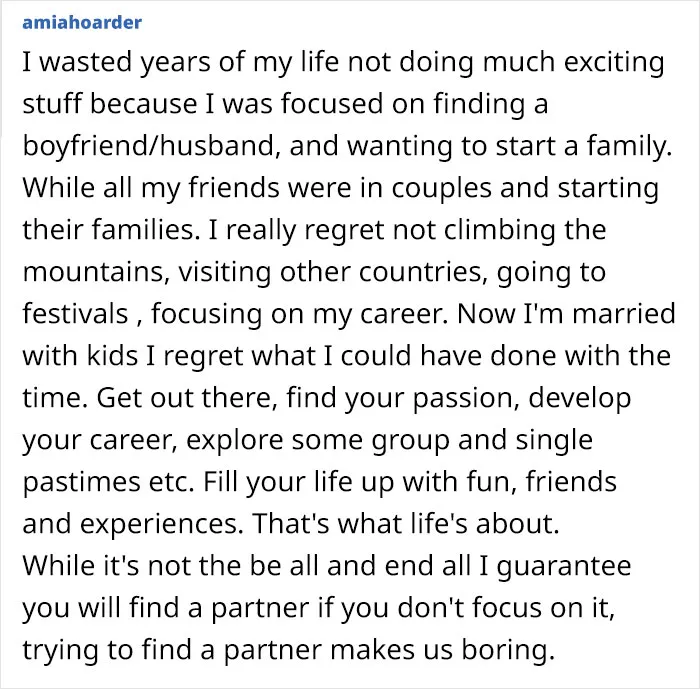The height and width of the screenshot is (689, 700).
Task: Click the phrase "I wasted years" opening text
Action: tap(117, 63)
